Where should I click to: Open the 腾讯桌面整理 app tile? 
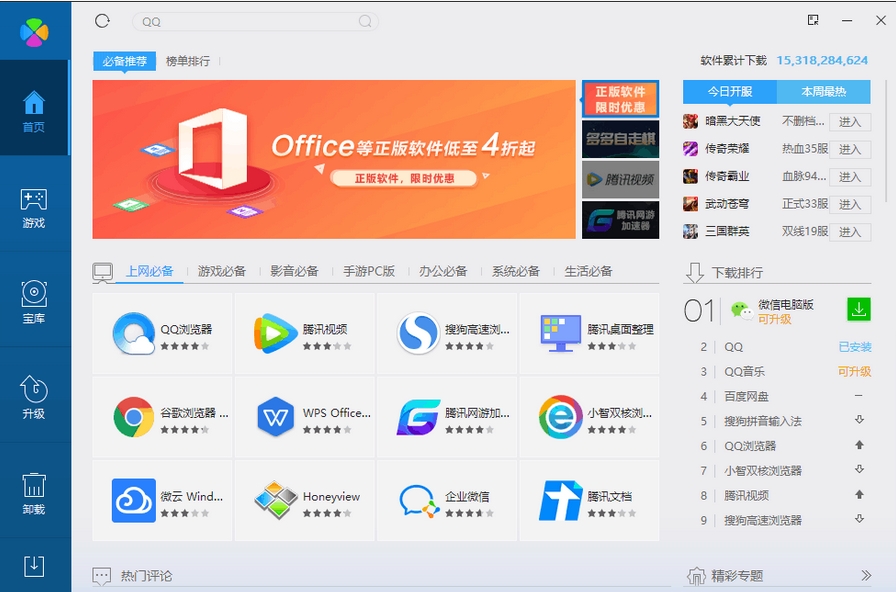click(x=589, y=334)
